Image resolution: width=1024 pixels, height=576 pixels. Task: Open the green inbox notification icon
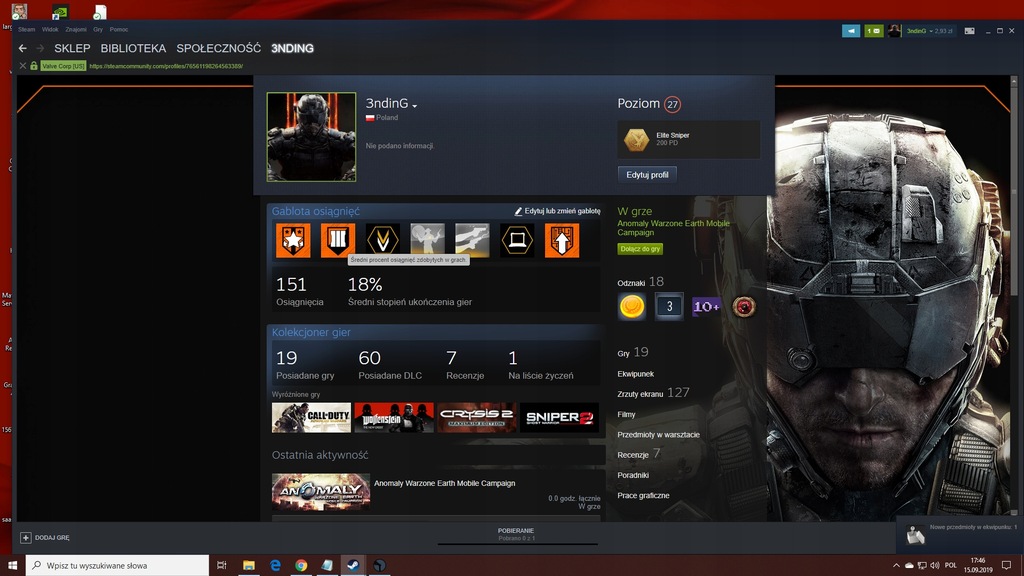pos(874,31)
